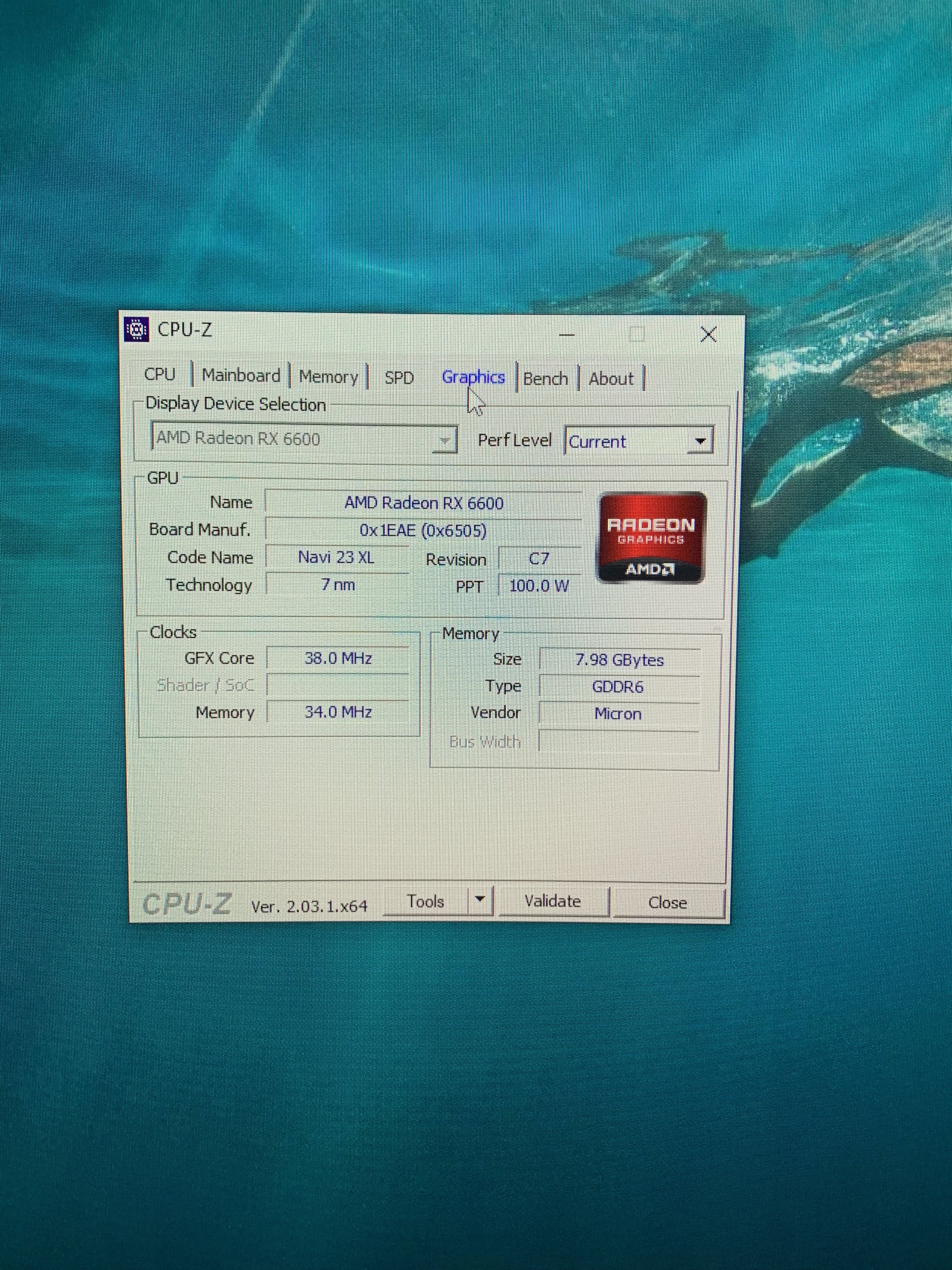Click the CPU-Z app icon in title bar
This screenshot has width=952, height=1270.
tap(137, 329)
